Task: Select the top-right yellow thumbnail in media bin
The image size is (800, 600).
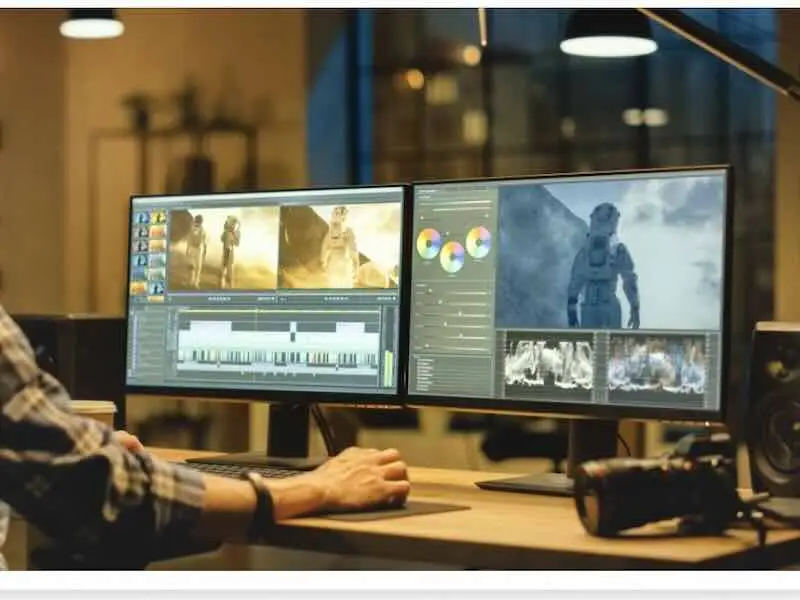Action: 157,217
